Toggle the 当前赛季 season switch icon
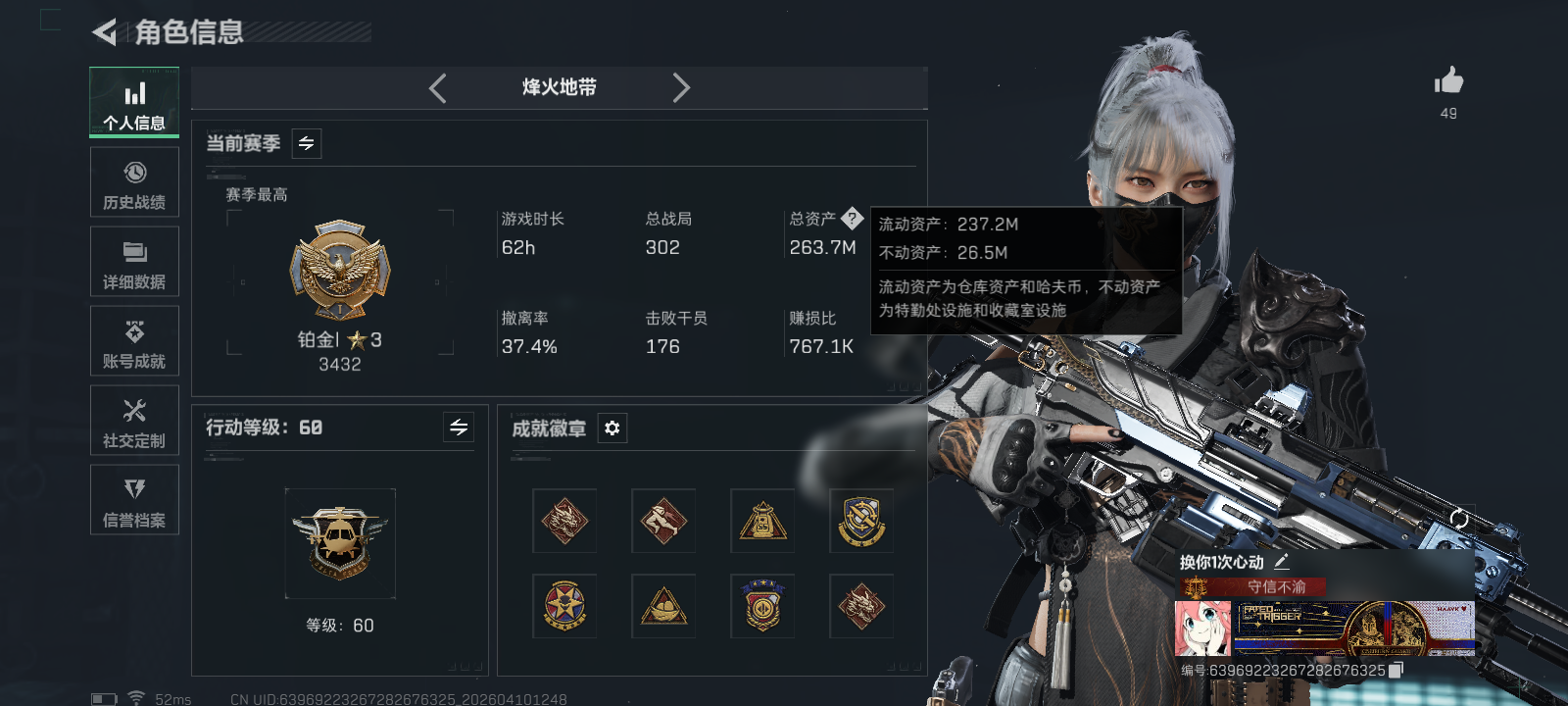 pos(307,143)
